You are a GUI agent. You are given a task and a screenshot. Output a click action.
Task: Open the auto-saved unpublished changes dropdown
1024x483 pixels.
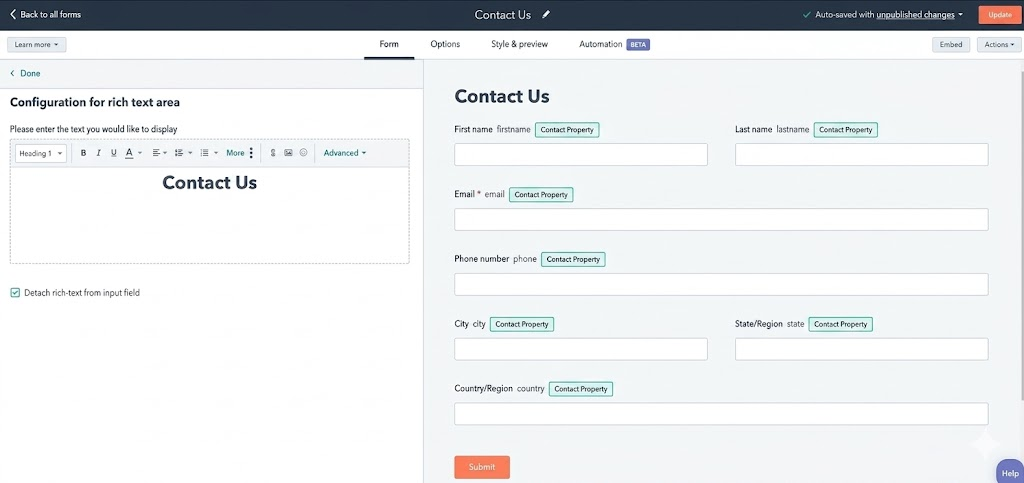[883, 14]
